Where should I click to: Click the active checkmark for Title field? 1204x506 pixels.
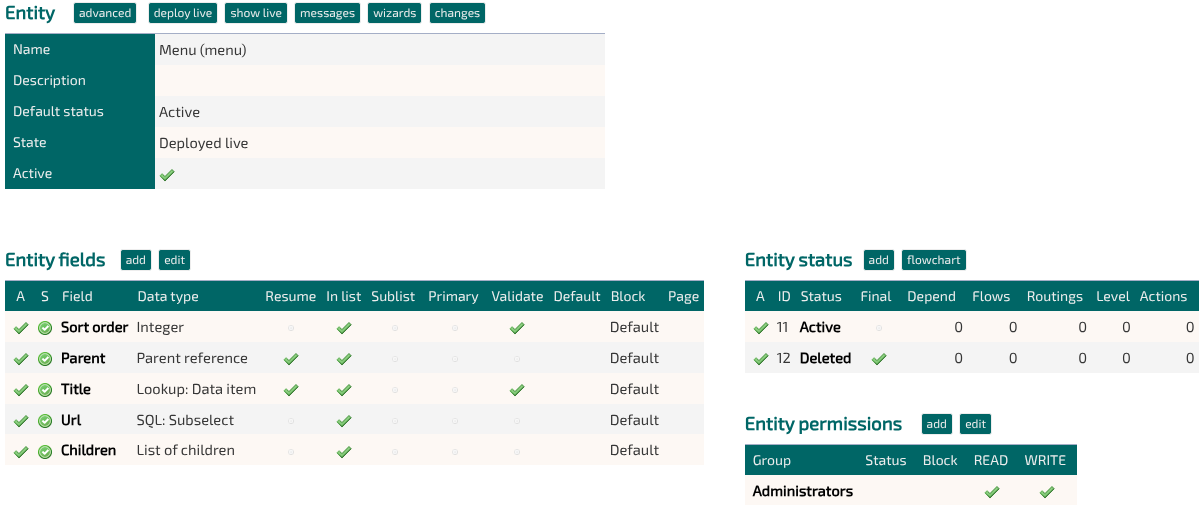coord(21,390)
